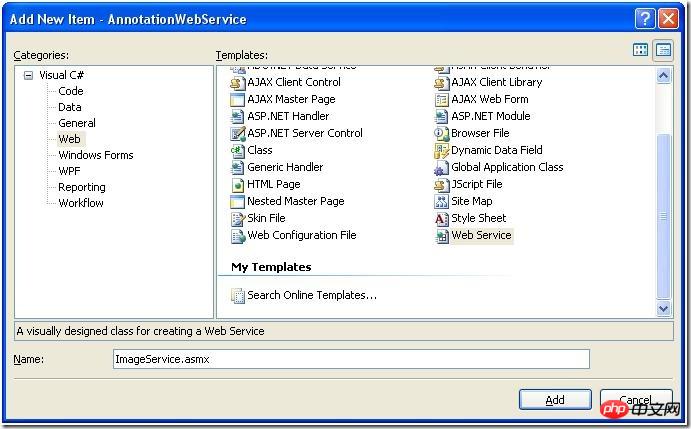Image resolution: width=691 pixels, height=429 pixels.
Task: Select the HTML Page template icon
Action: click(238, 185)
